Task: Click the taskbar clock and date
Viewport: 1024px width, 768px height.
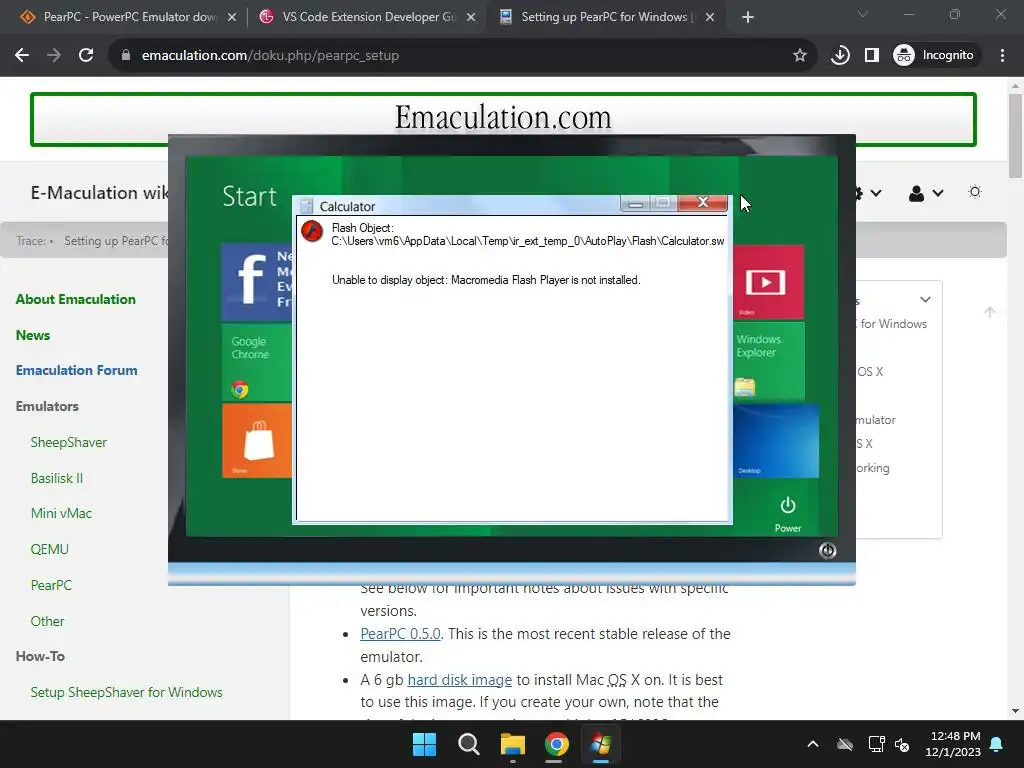Action: point(953,744)
